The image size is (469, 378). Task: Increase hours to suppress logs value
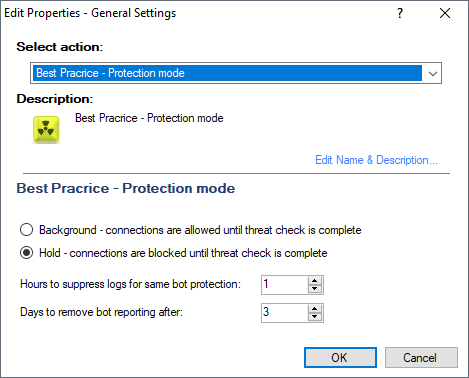[x=315, y=281]
